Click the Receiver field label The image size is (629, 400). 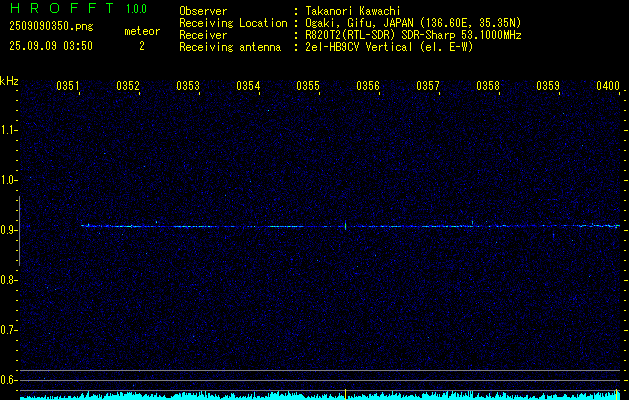(x=203, y=35)
